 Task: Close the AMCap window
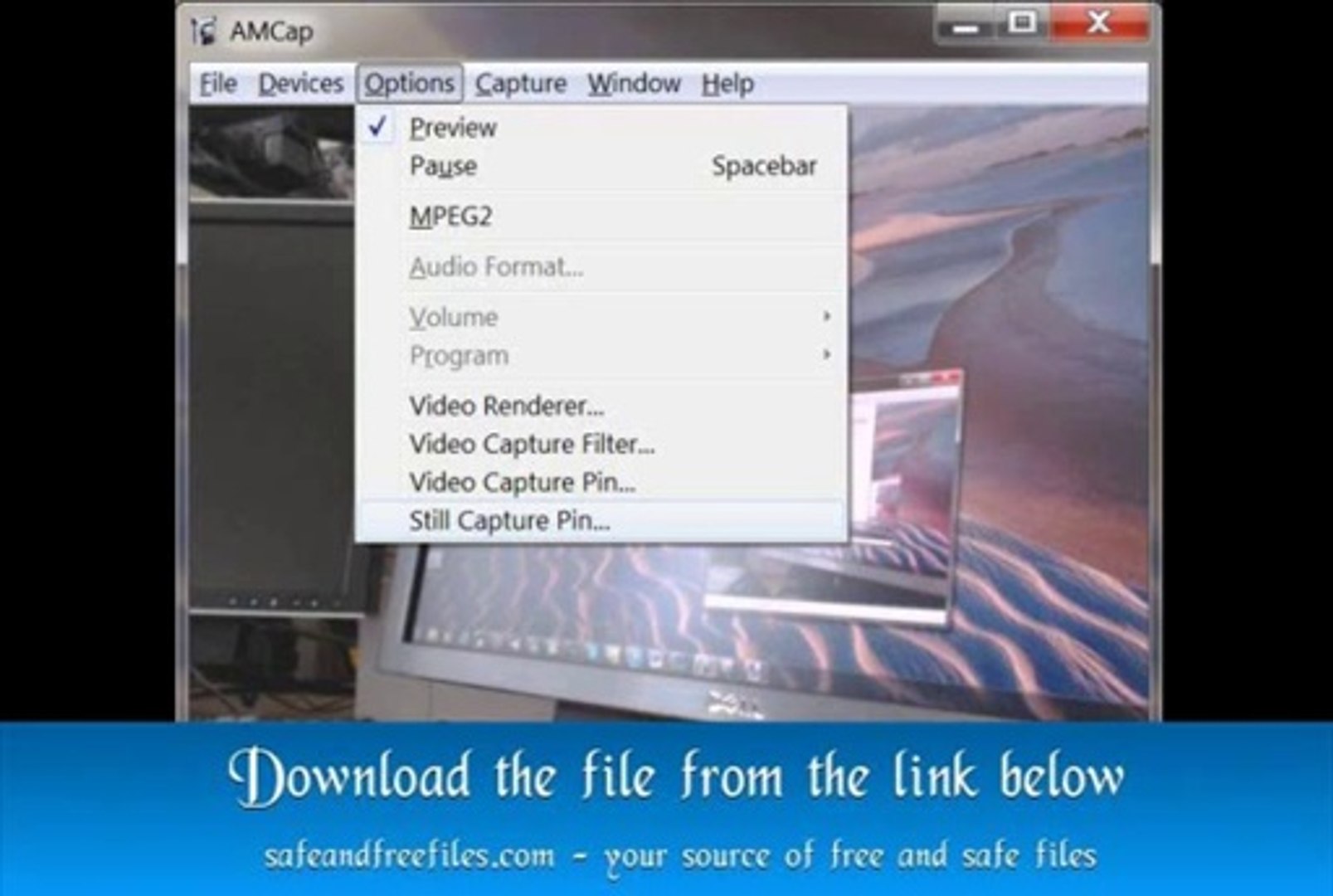(1098, 23)
